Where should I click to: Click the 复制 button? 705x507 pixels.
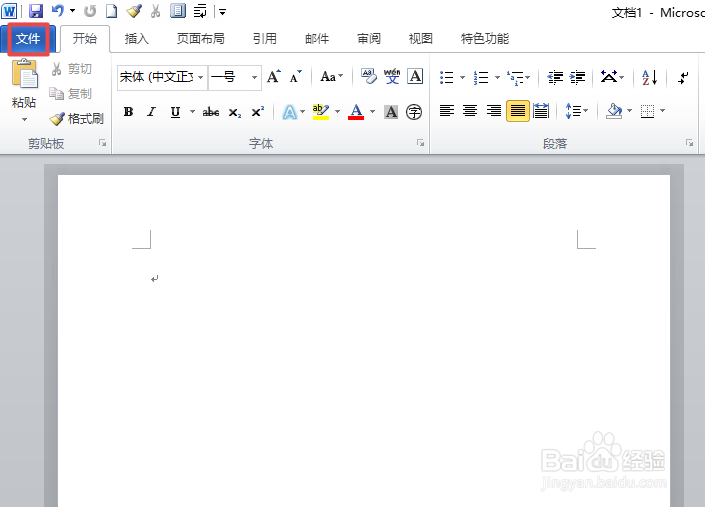tap(71, 93)
